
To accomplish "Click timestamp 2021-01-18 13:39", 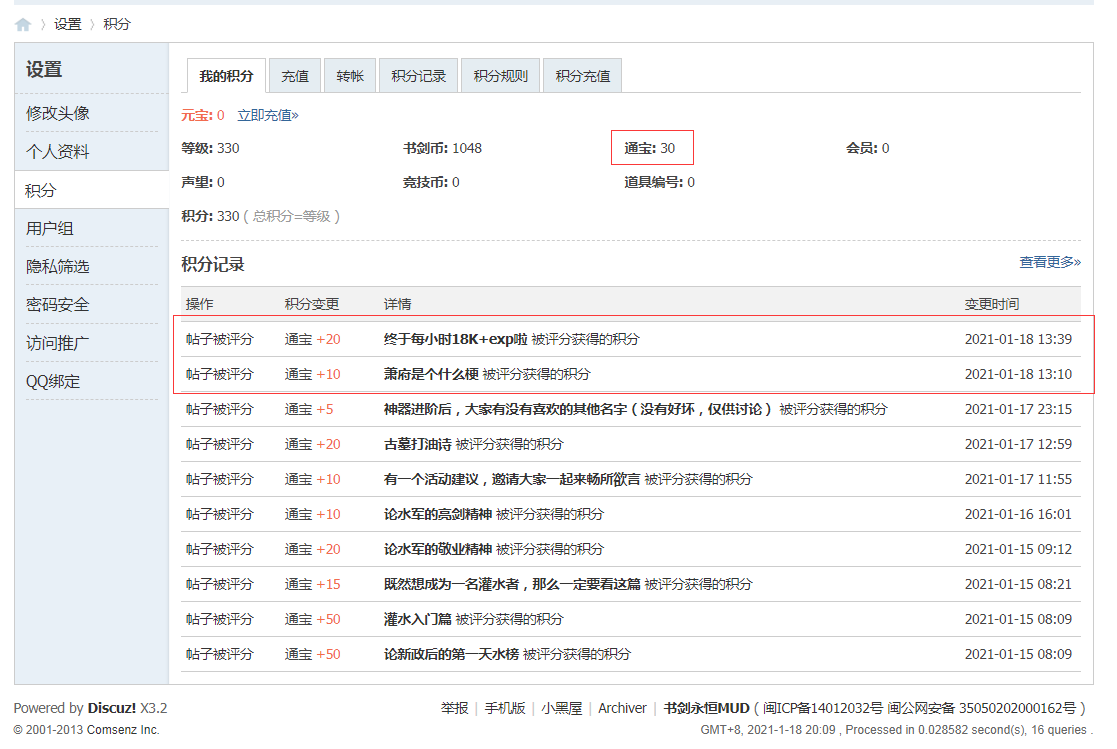I will click(1018, 339).
